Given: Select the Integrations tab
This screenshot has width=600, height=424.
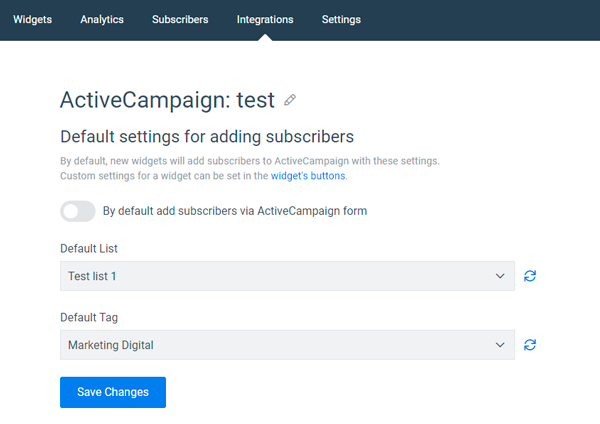Looking at the screenshot, I should [x=265, y=20].
